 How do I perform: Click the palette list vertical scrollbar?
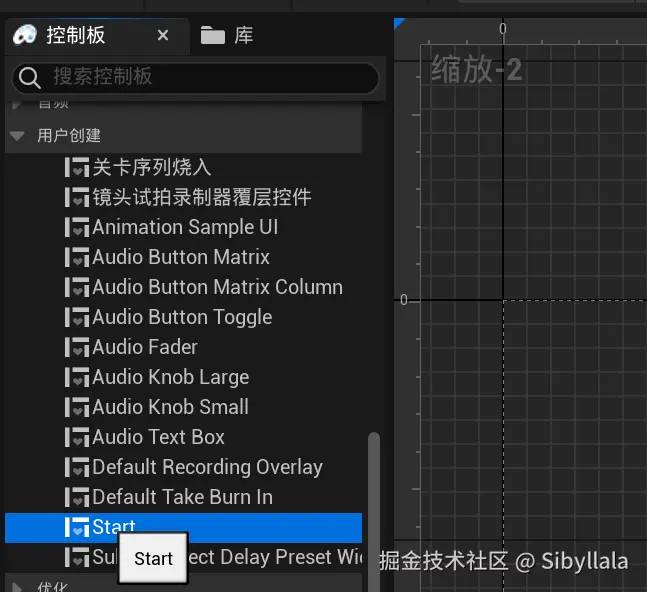[x=374, y=512]
